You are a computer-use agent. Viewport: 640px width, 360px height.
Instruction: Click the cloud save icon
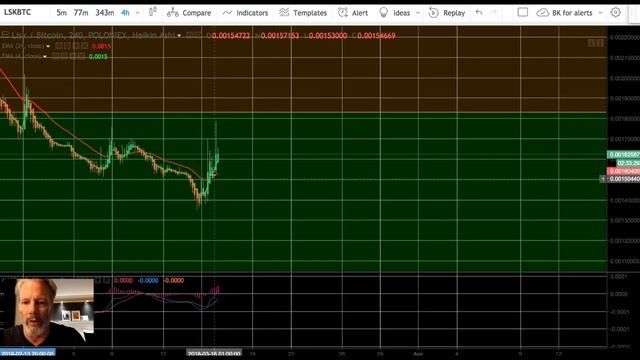[x=542, y=13]
